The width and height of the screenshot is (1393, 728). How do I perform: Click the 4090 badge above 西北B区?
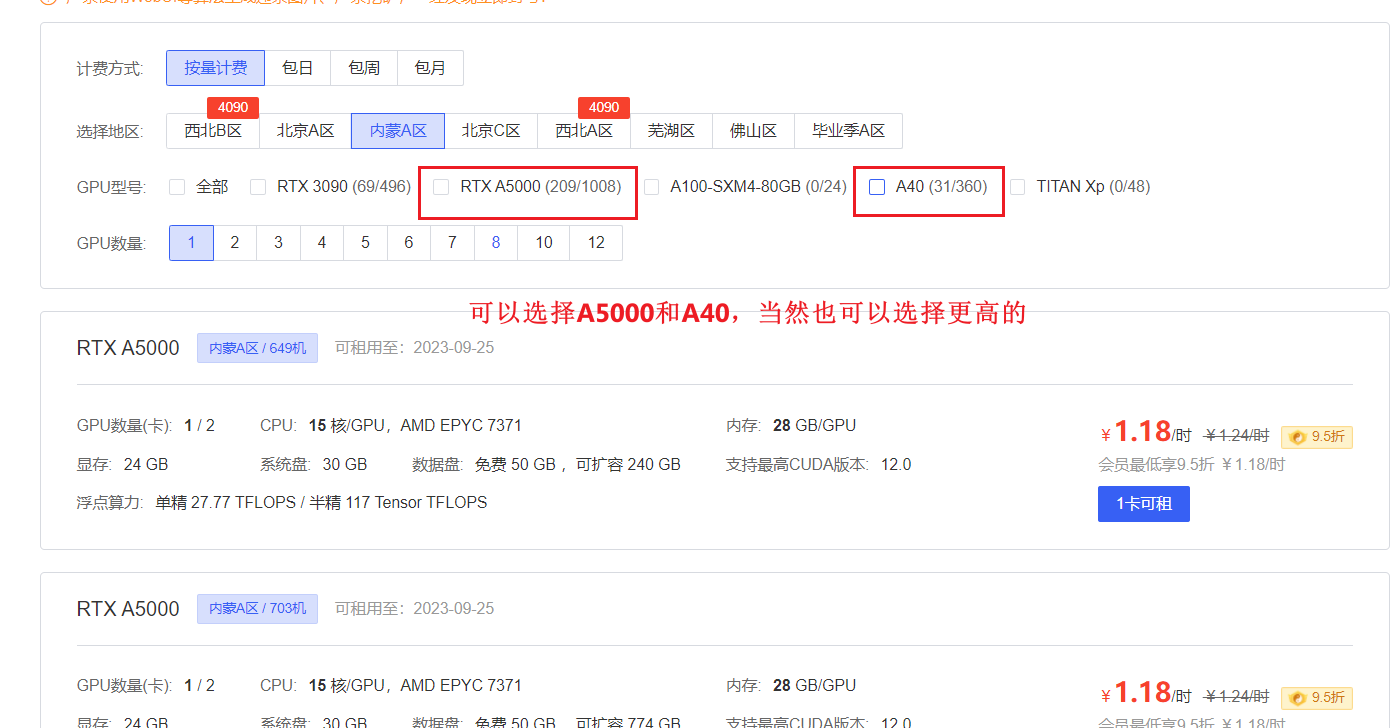click(x=233, y=107)
